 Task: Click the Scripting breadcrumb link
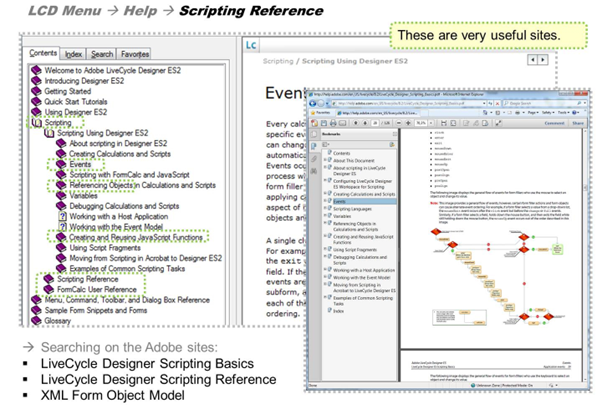coord(277,63)
